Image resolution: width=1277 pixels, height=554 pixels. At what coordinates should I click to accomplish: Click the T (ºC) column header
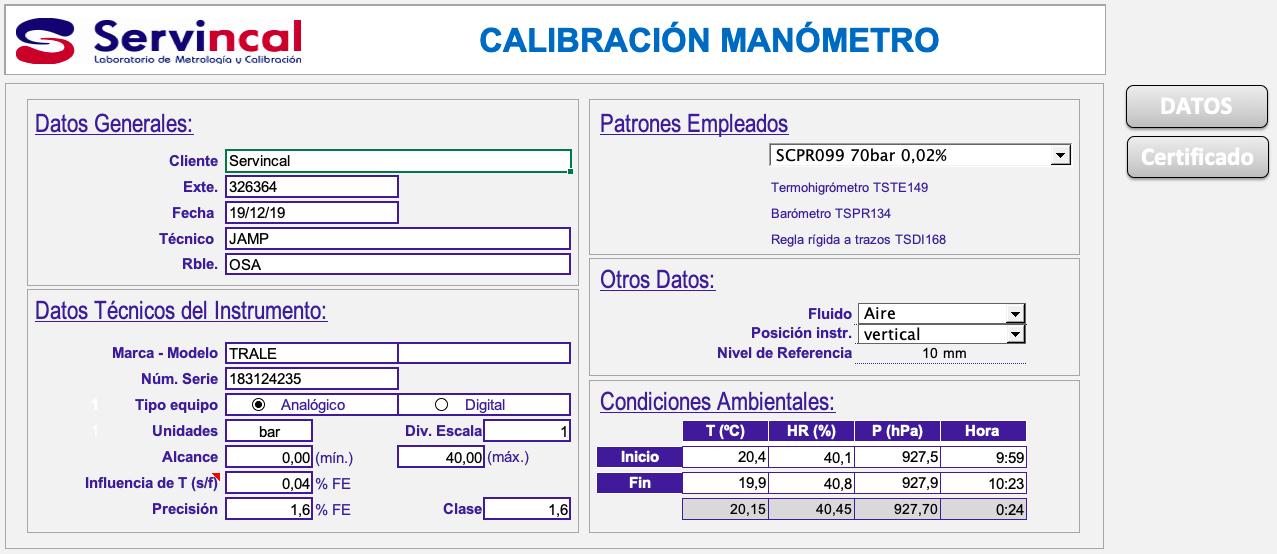click(x=725, y=431)
